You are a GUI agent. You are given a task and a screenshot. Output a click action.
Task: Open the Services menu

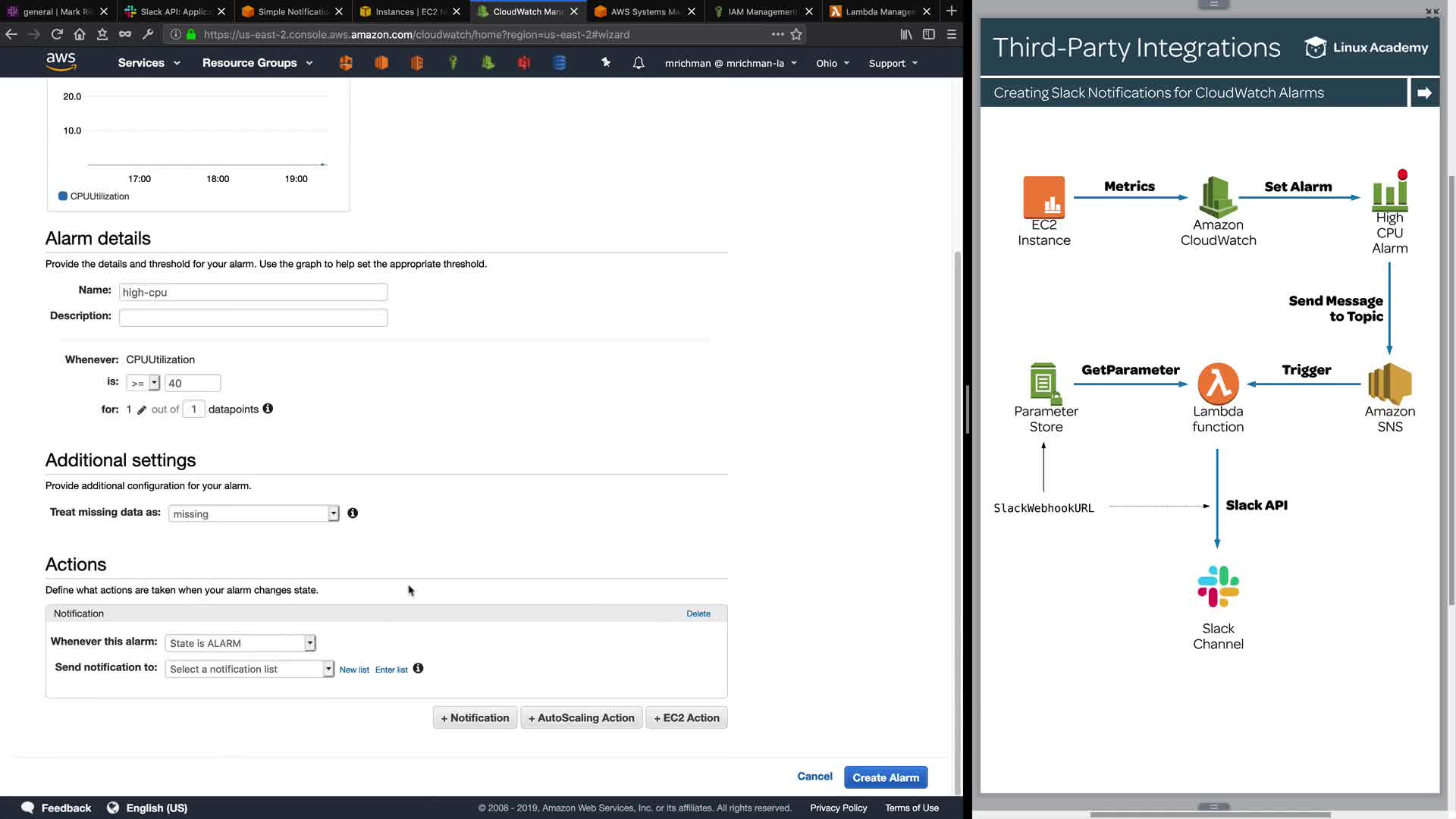[149, 63]
